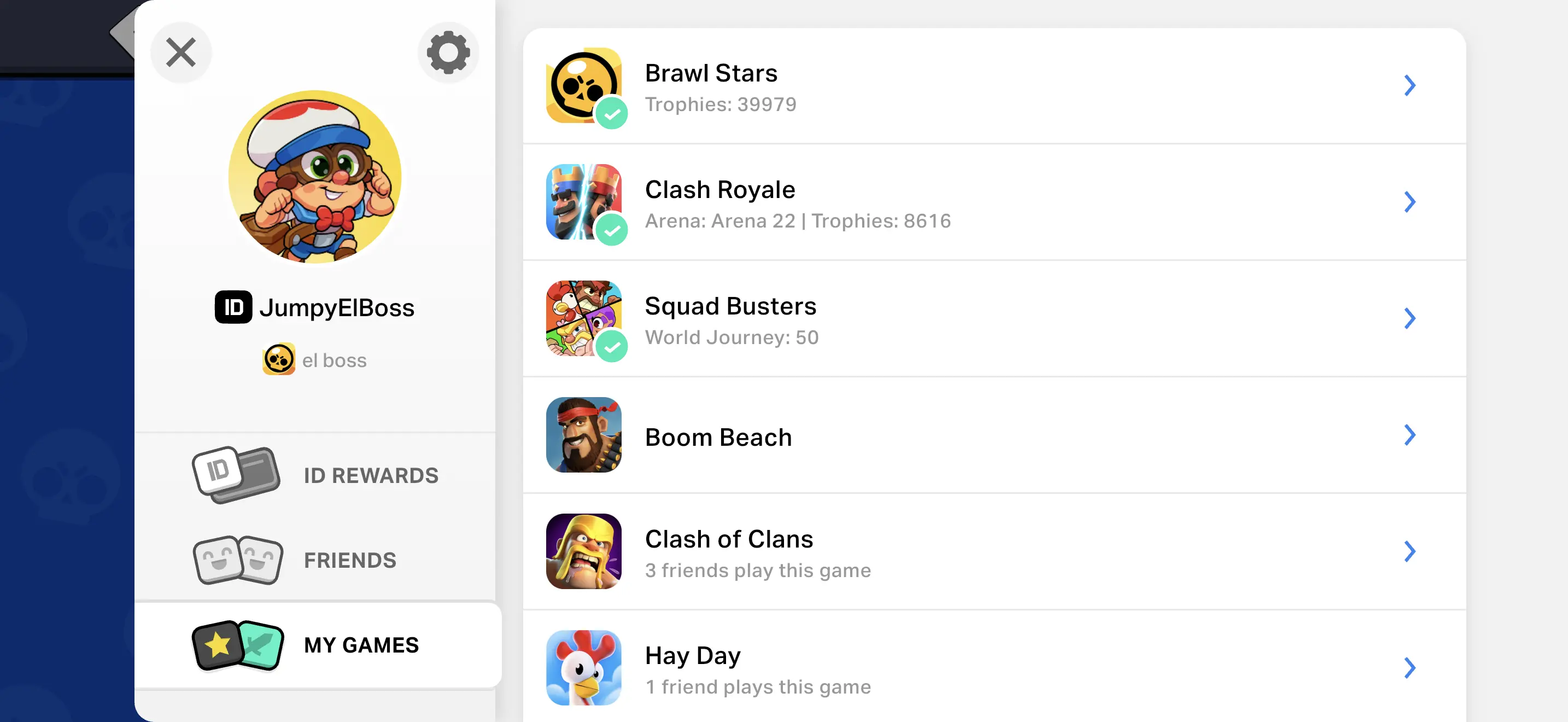This screenshot has height=722, width=1568.
Task: Tap the Squad Busters game icon
Action: click(582, 317)
